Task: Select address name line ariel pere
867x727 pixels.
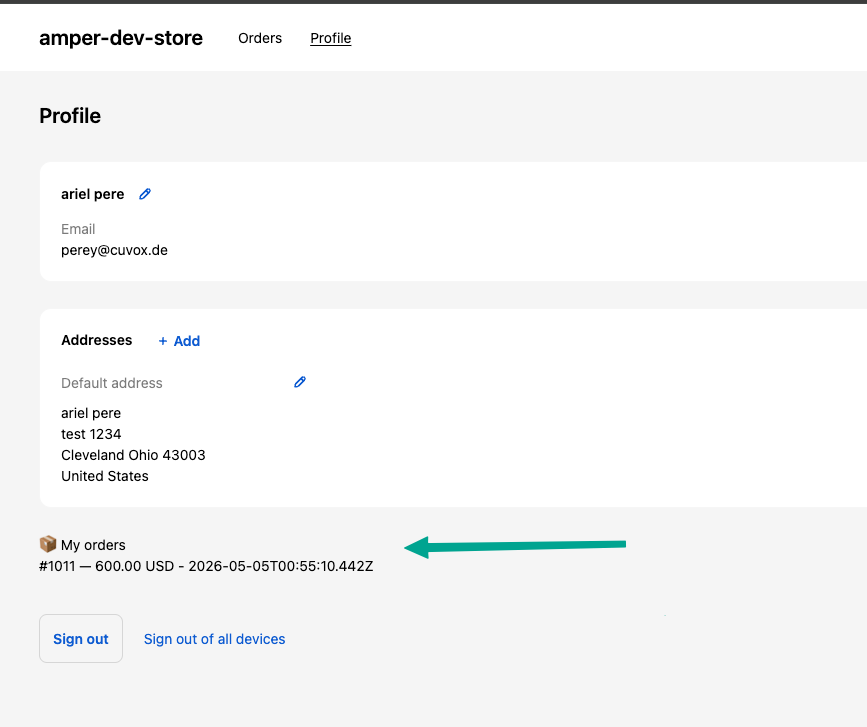Action: (91, 413)
